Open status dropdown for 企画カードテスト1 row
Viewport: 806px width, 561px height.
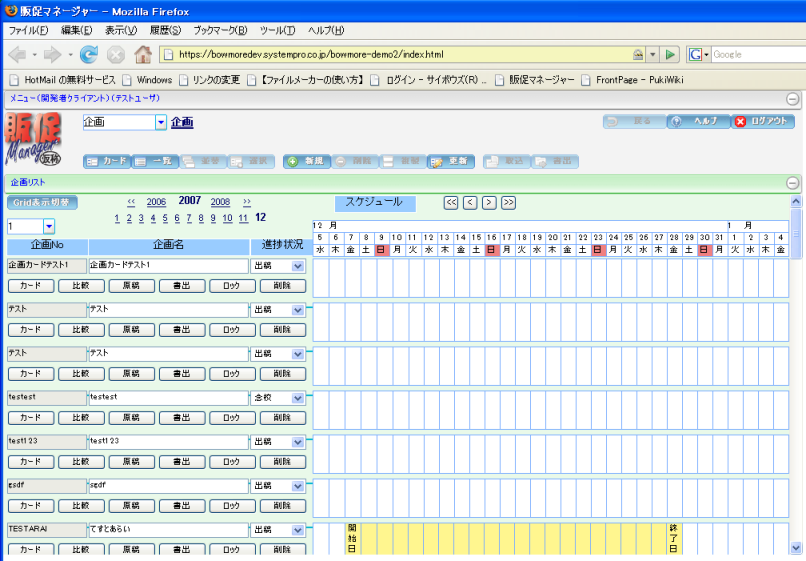point(298,266)
